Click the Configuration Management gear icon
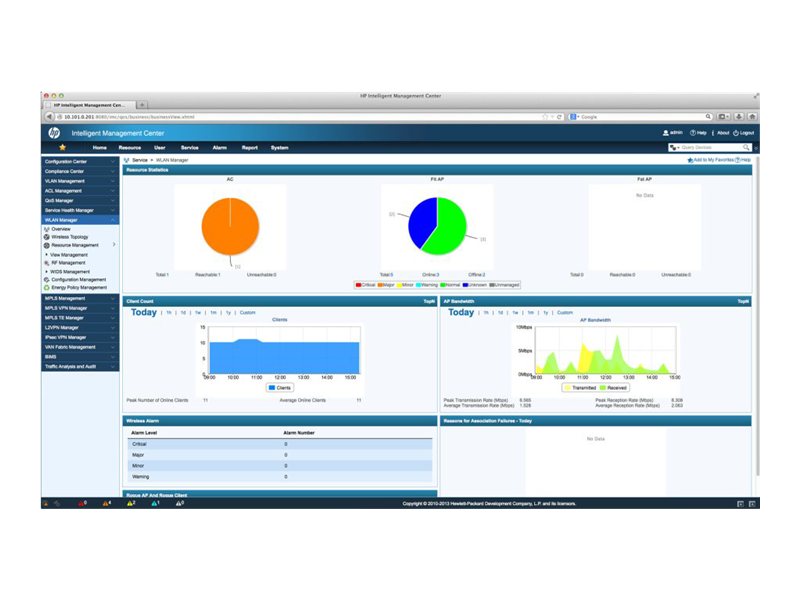The image size is (800, 600). (x=47, y=279)
